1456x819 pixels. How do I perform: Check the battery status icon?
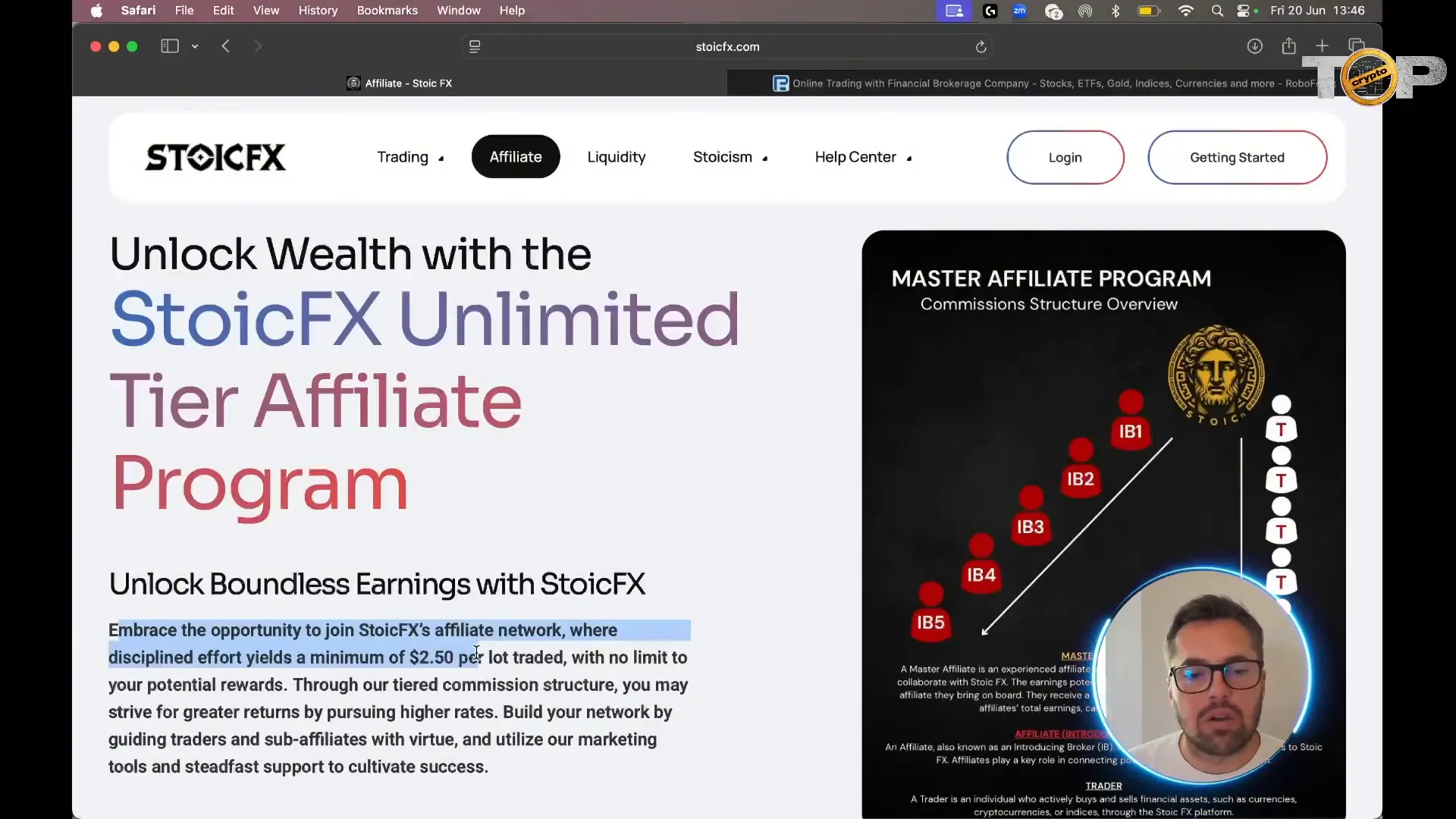(1149, 11)
